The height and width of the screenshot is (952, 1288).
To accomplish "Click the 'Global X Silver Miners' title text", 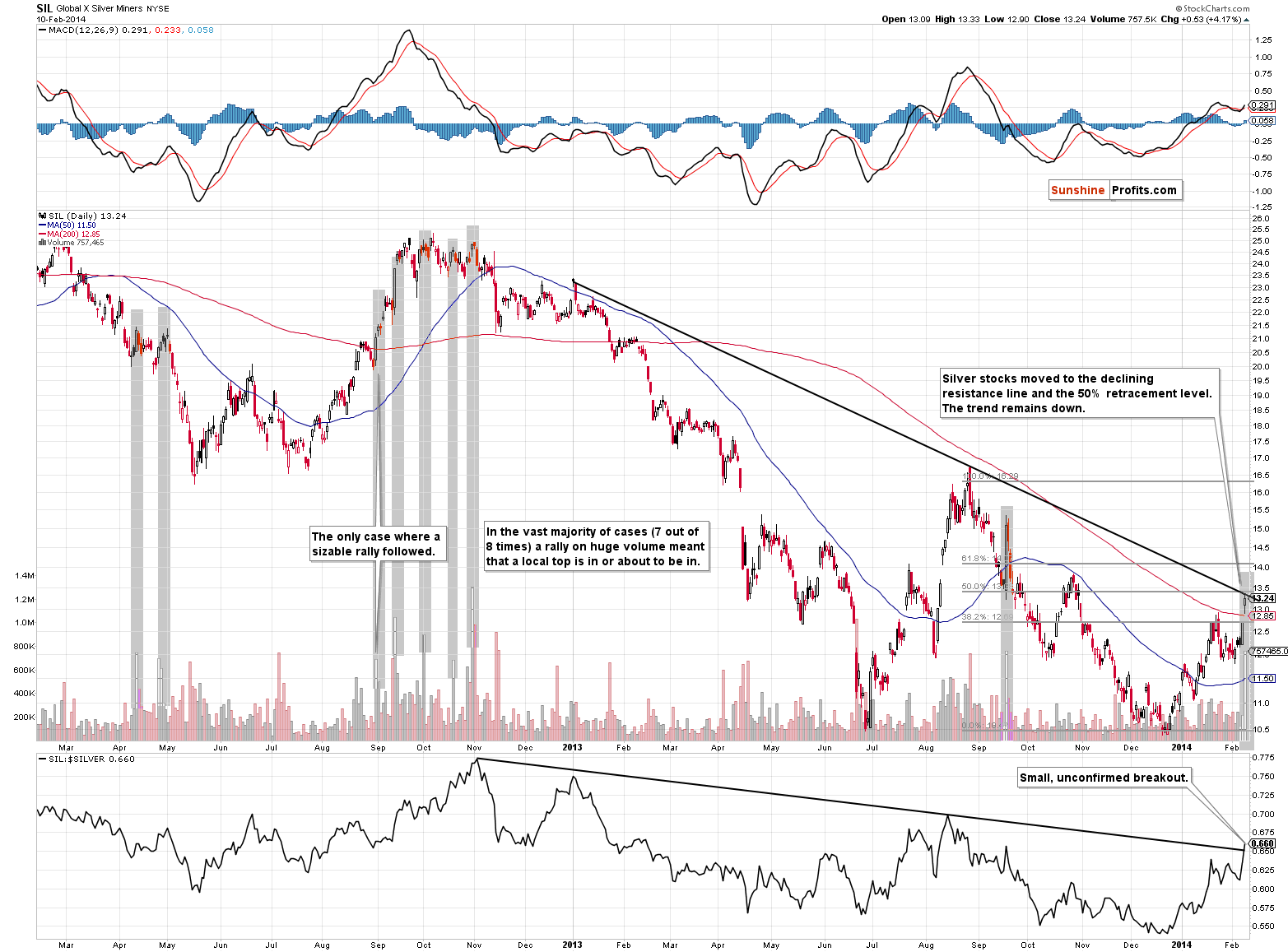I will tap(99, 8).
